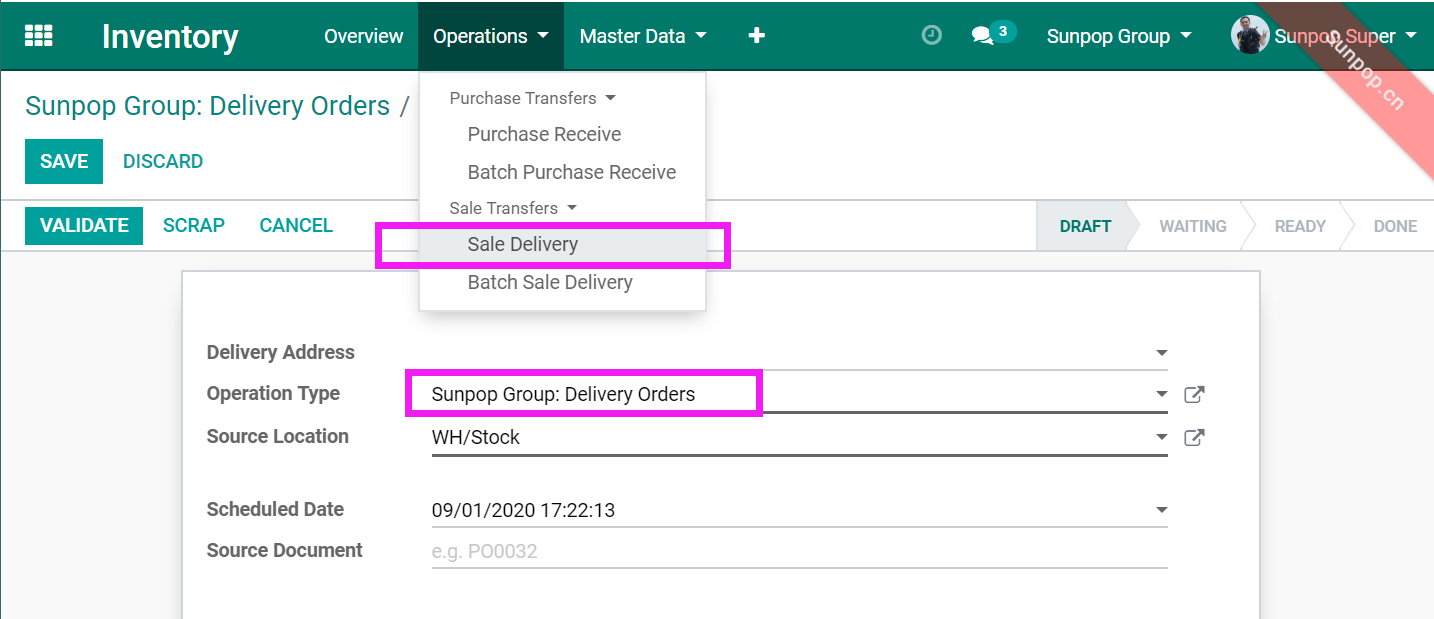This screenshot has width=1434, height=619.
Task: Click the unread messages badge showing 3
Action: point(1003,31)
